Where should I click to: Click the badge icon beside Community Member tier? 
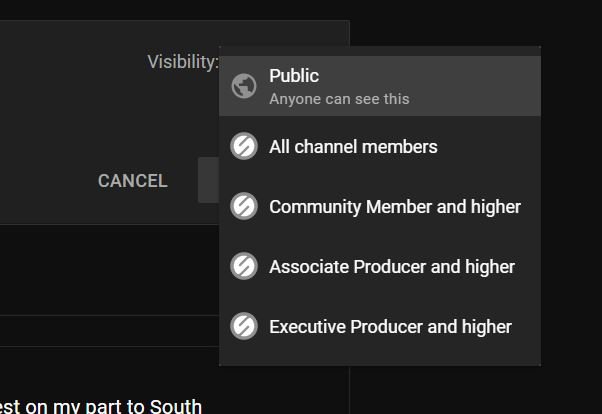244,207
